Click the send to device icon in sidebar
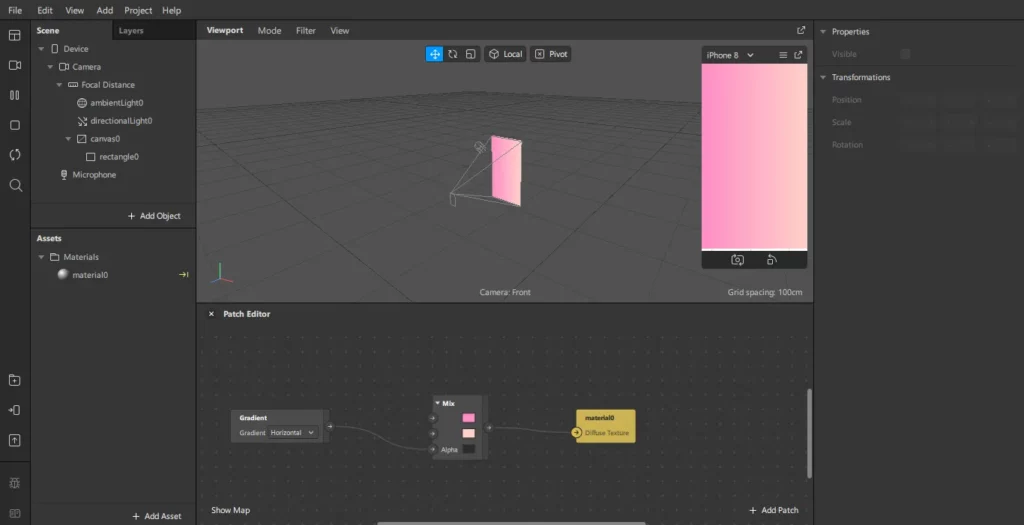The width and height of the screenshot is (1024, 525). pos(15,410)
